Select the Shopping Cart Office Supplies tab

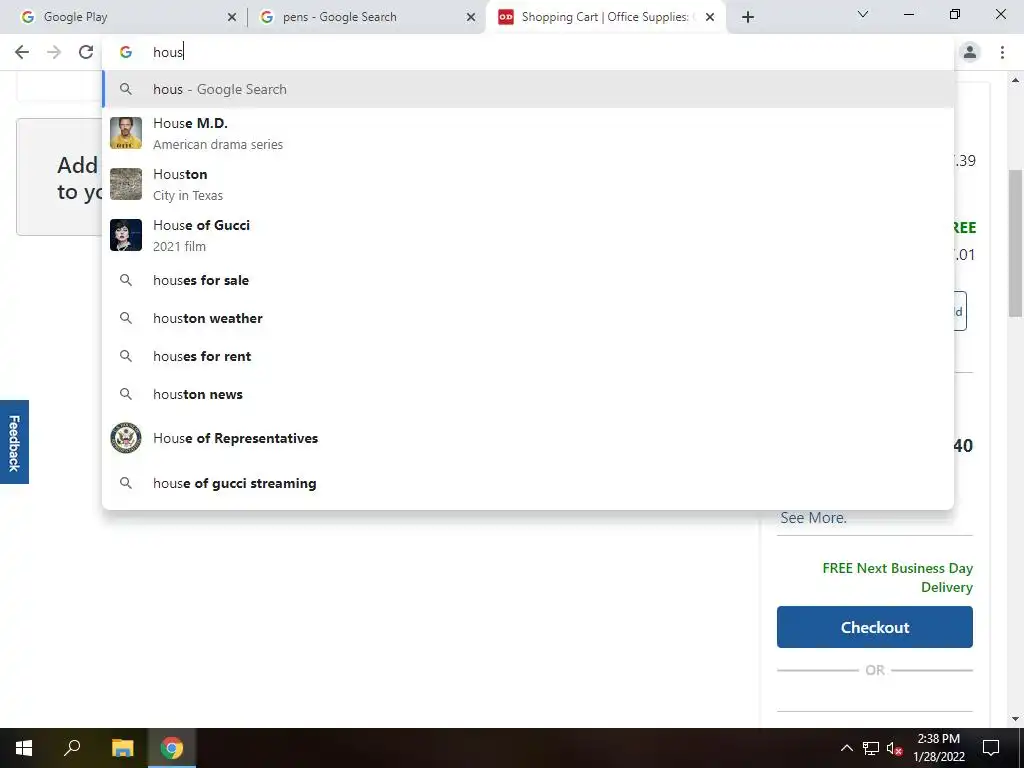pyautogui.click(x=604, y=17)
